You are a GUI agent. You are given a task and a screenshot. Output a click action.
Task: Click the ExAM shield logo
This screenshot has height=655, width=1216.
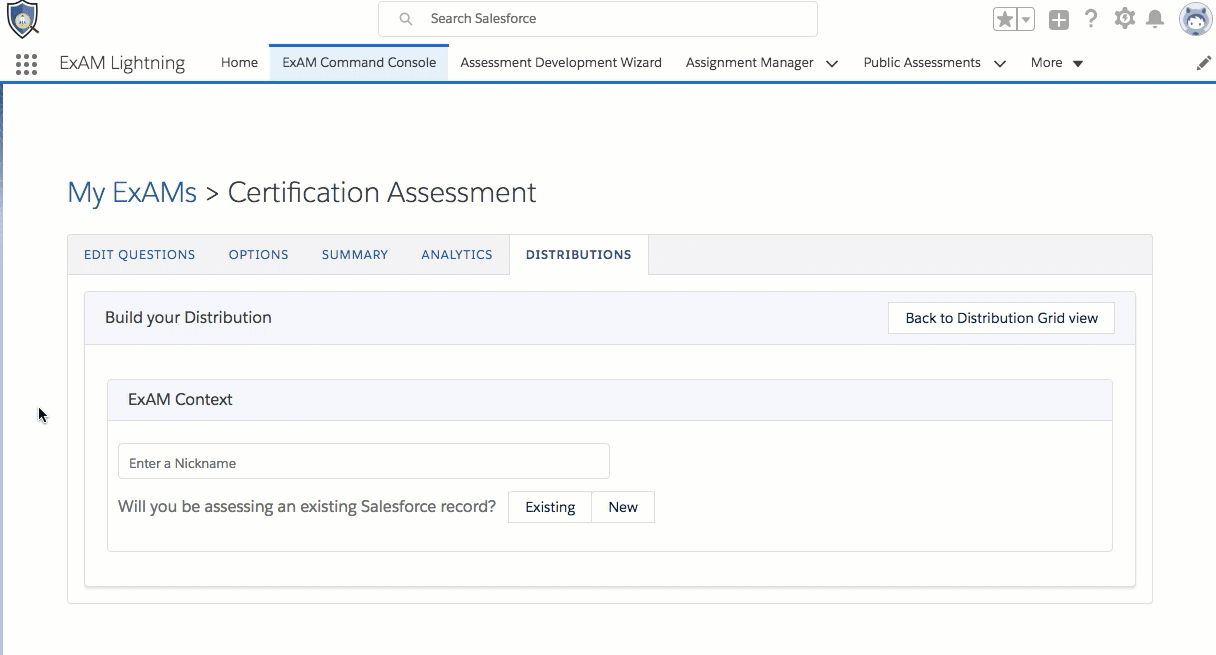23,19
